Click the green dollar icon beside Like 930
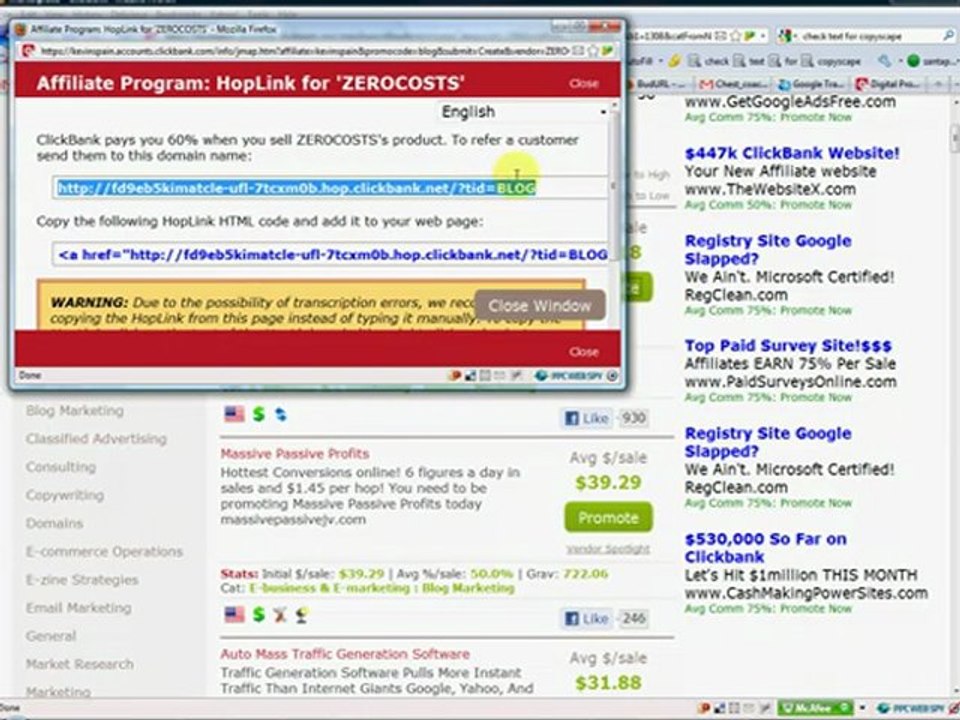960x720 pixels. 259,414
